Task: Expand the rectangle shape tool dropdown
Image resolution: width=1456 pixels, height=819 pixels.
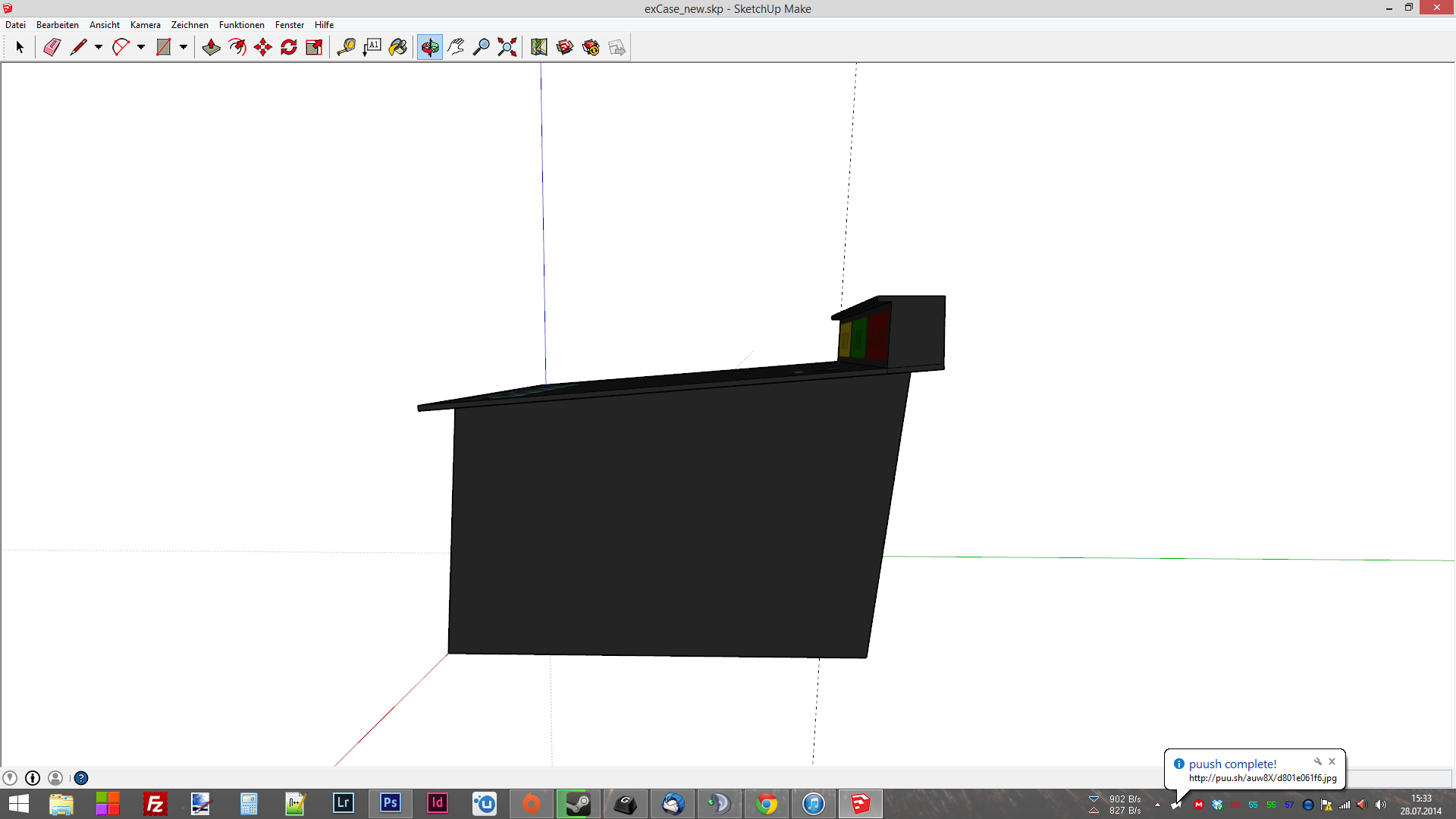Action: pyautogui.click(x=184, y=47)
